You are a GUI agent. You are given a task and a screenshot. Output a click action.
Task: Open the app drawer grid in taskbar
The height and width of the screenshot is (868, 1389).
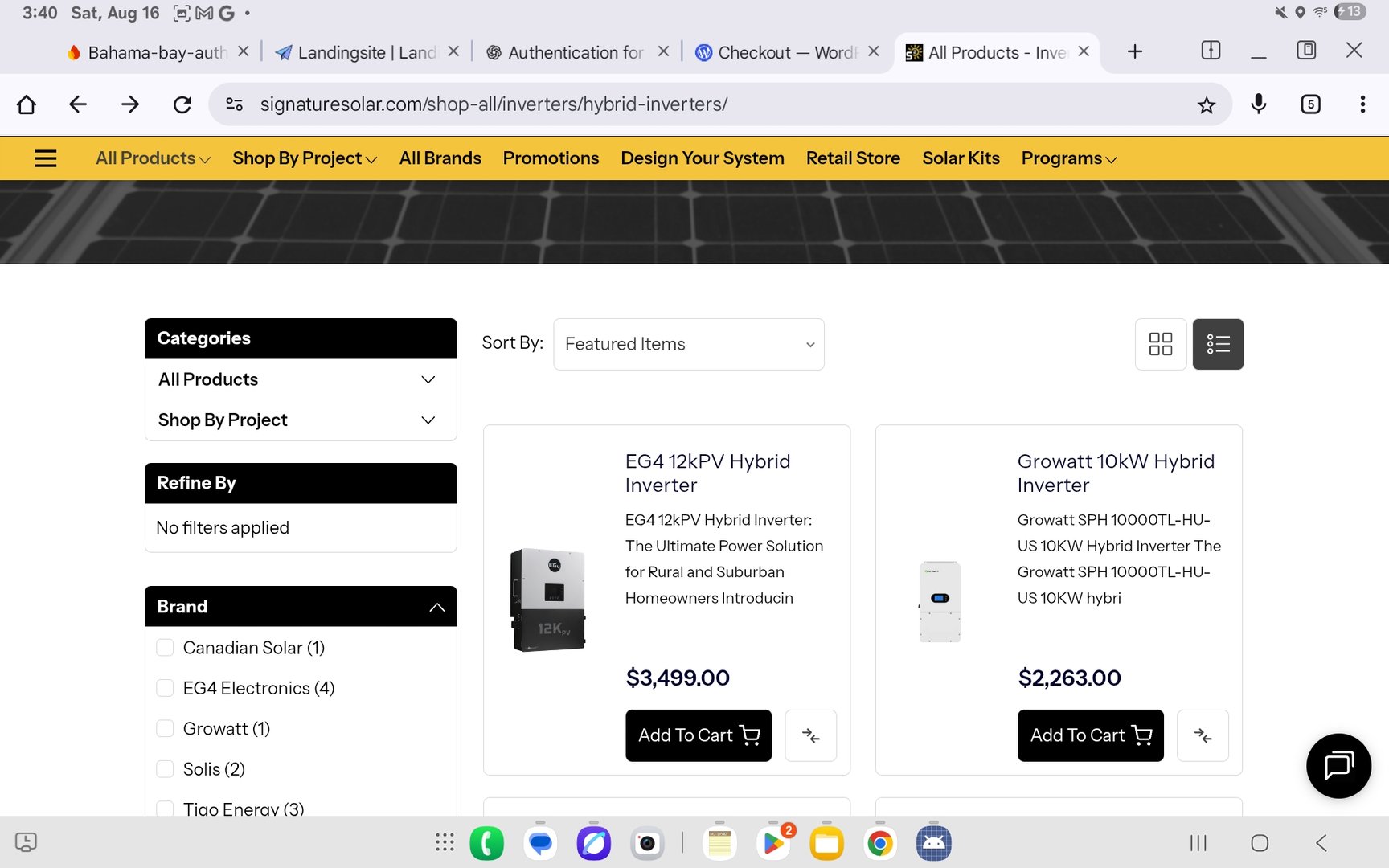tap(445, 842)
